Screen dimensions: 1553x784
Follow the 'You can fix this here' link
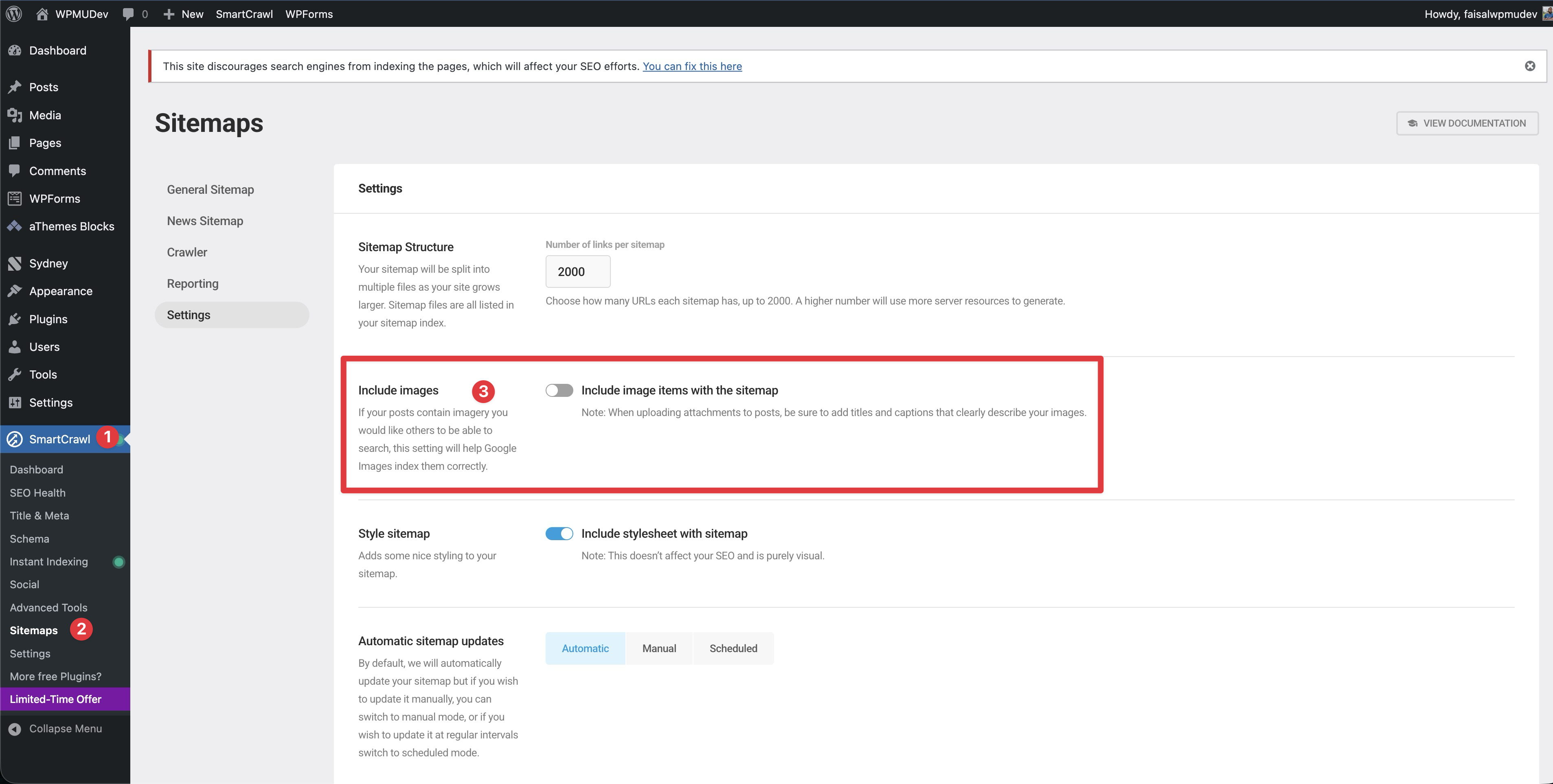coord(691,66)
